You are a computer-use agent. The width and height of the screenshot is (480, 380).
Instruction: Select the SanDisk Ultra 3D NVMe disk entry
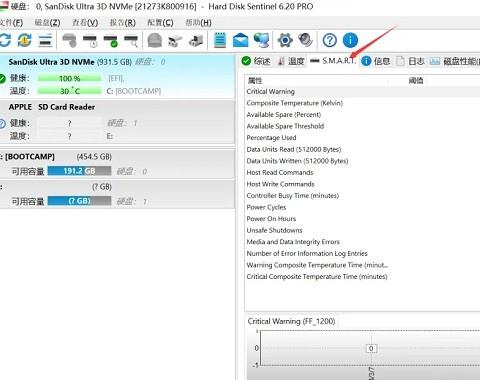click(x=117, y=77)
